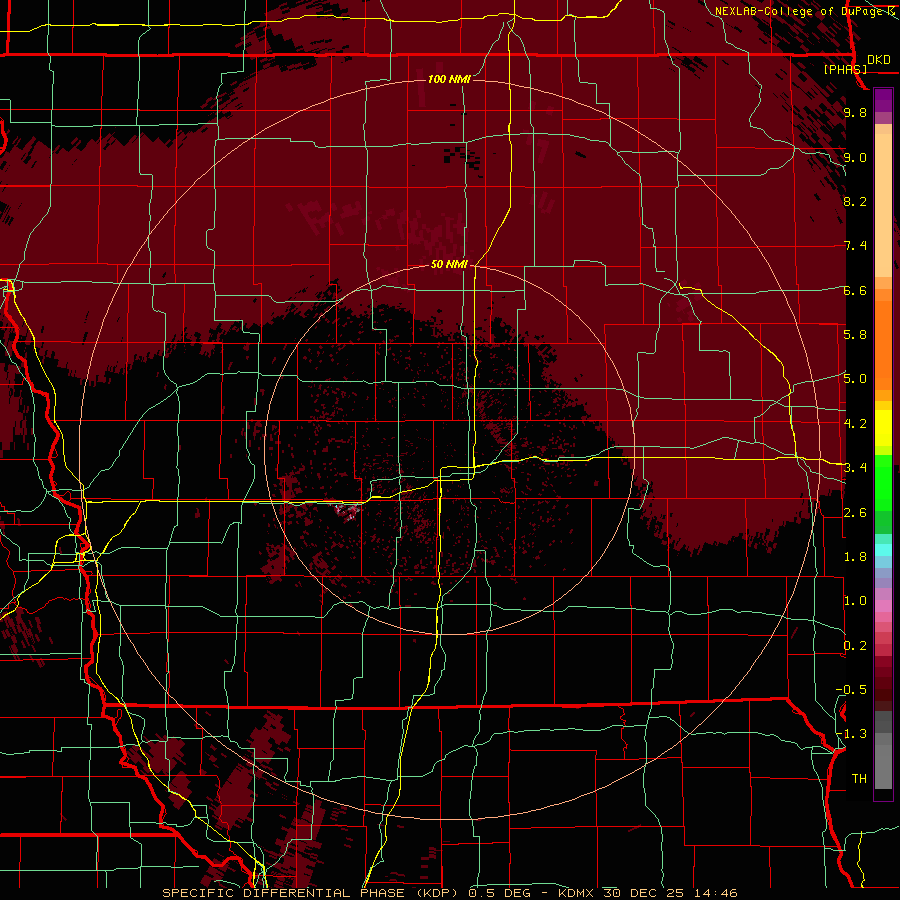Click the 5.0 value on the color scale

point(855,379)
